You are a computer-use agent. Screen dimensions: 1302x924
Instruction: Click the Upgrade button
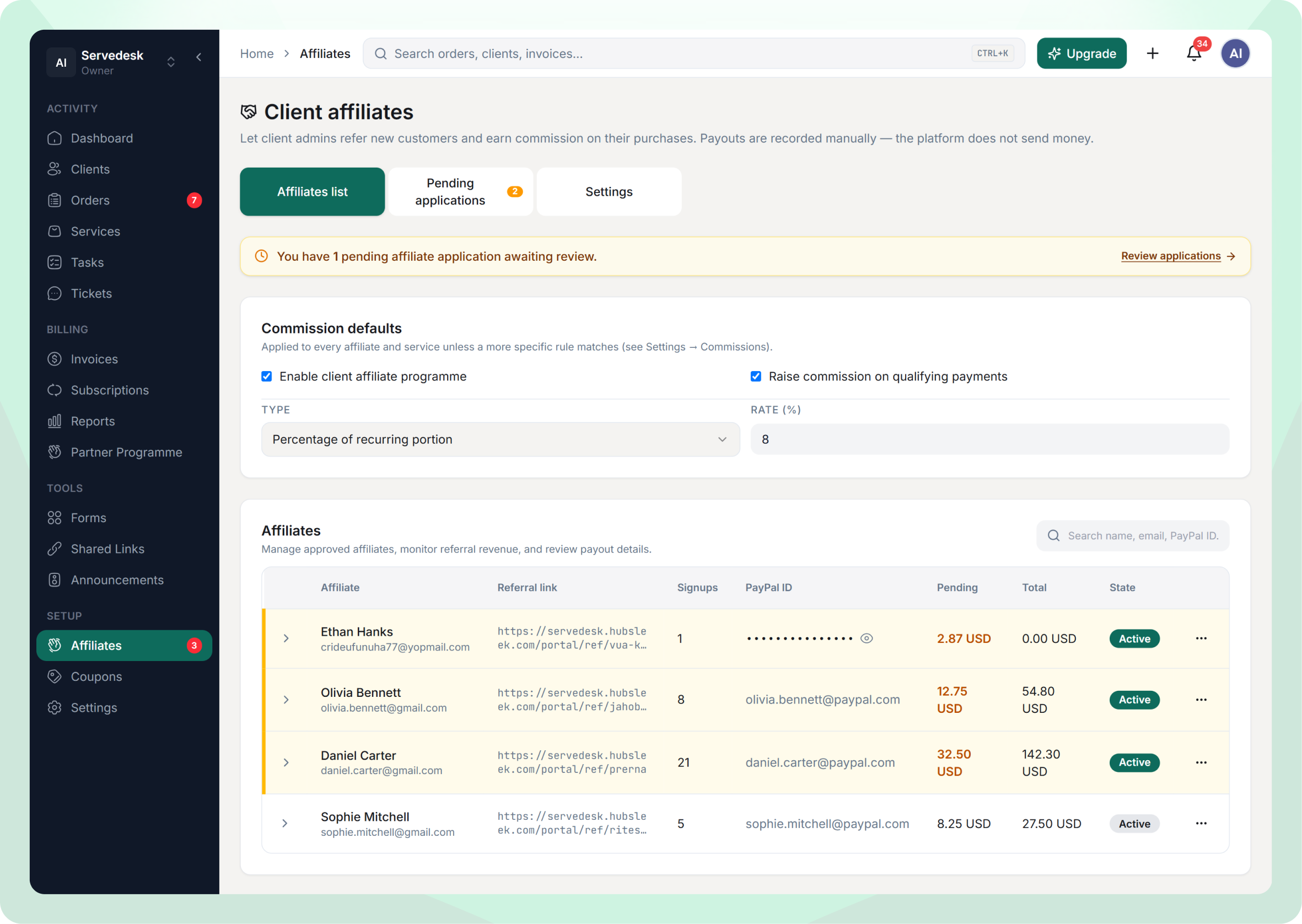pos(1082,53)
